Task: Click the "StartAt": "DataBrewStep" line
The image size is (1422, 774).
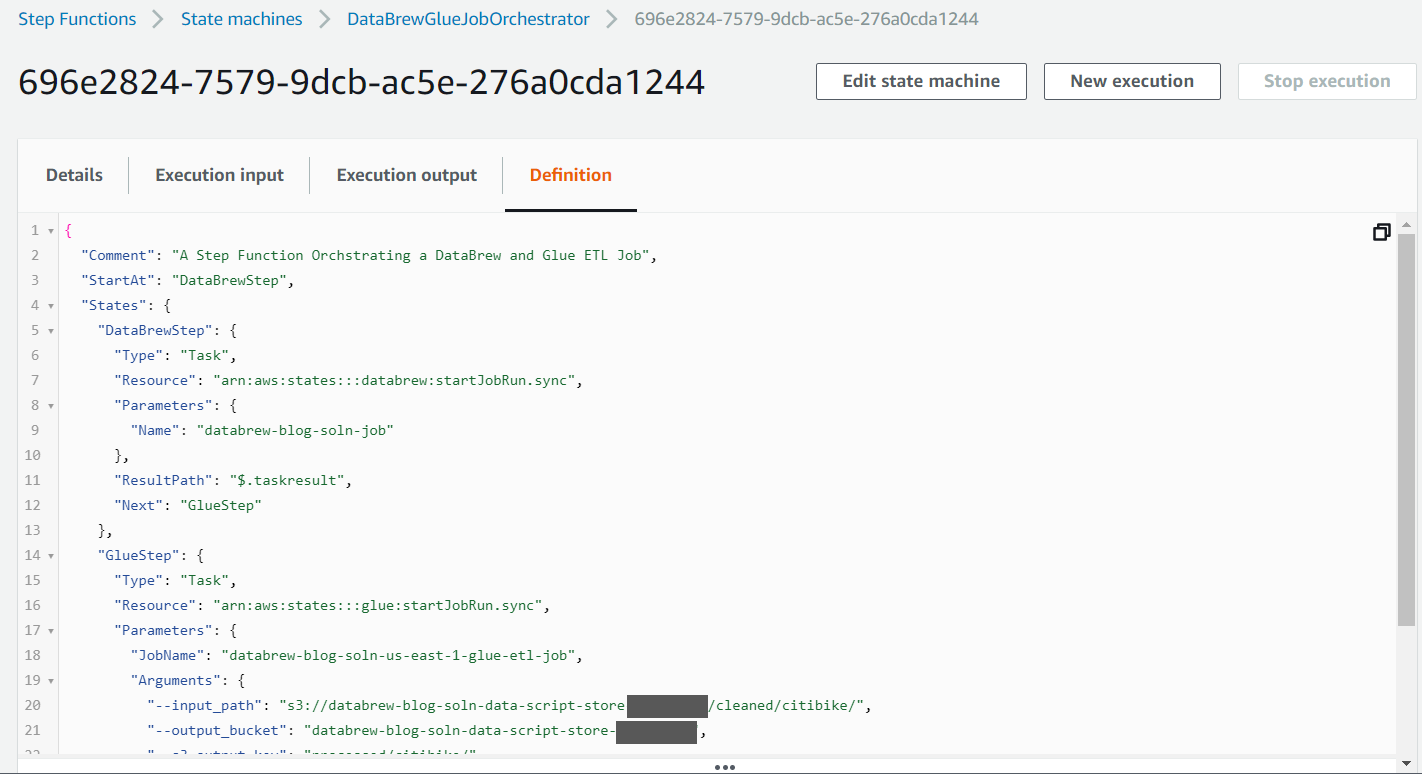Action: 188,280
